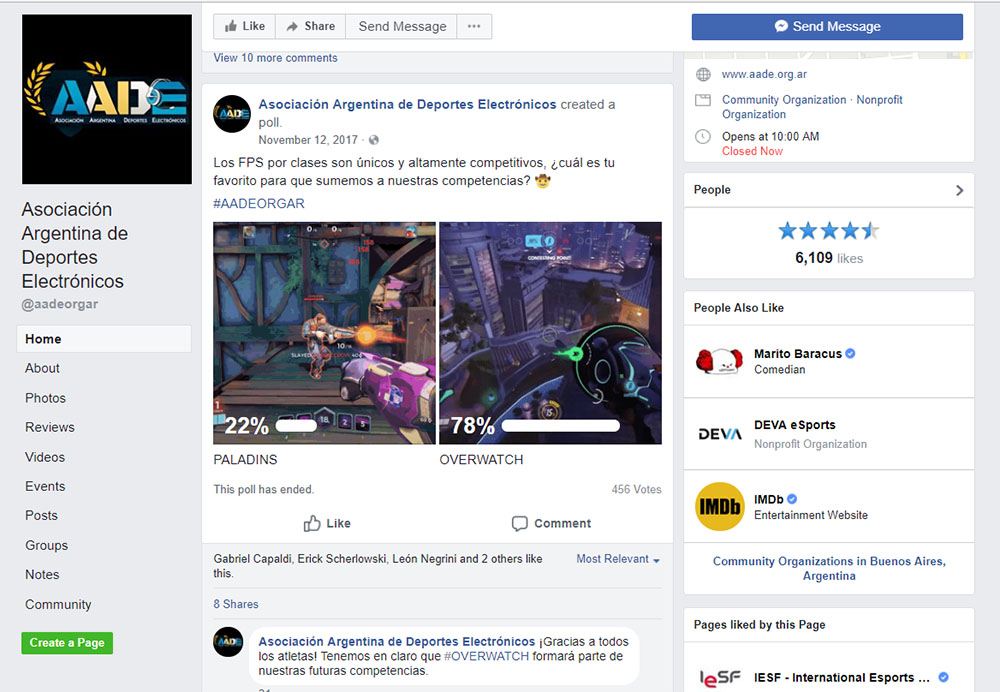
Task: Open IESF - International Esports page link
Action: click(x=841, y=678)
